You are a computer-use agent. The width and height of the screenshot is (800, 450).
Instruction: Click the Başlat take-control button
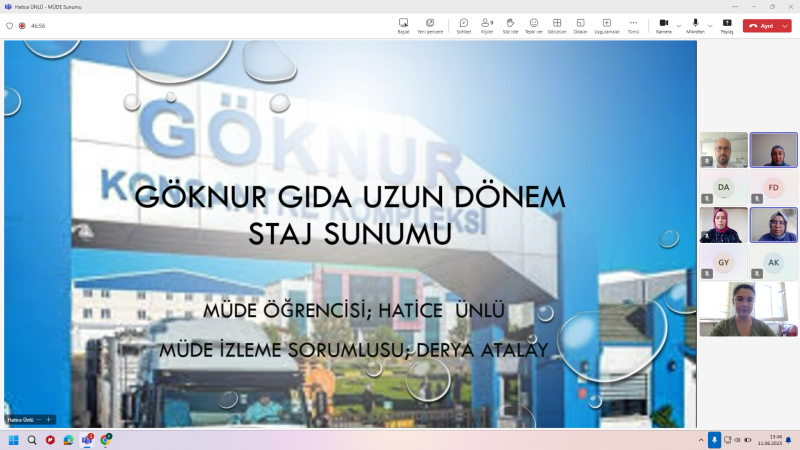coord(404,26)
